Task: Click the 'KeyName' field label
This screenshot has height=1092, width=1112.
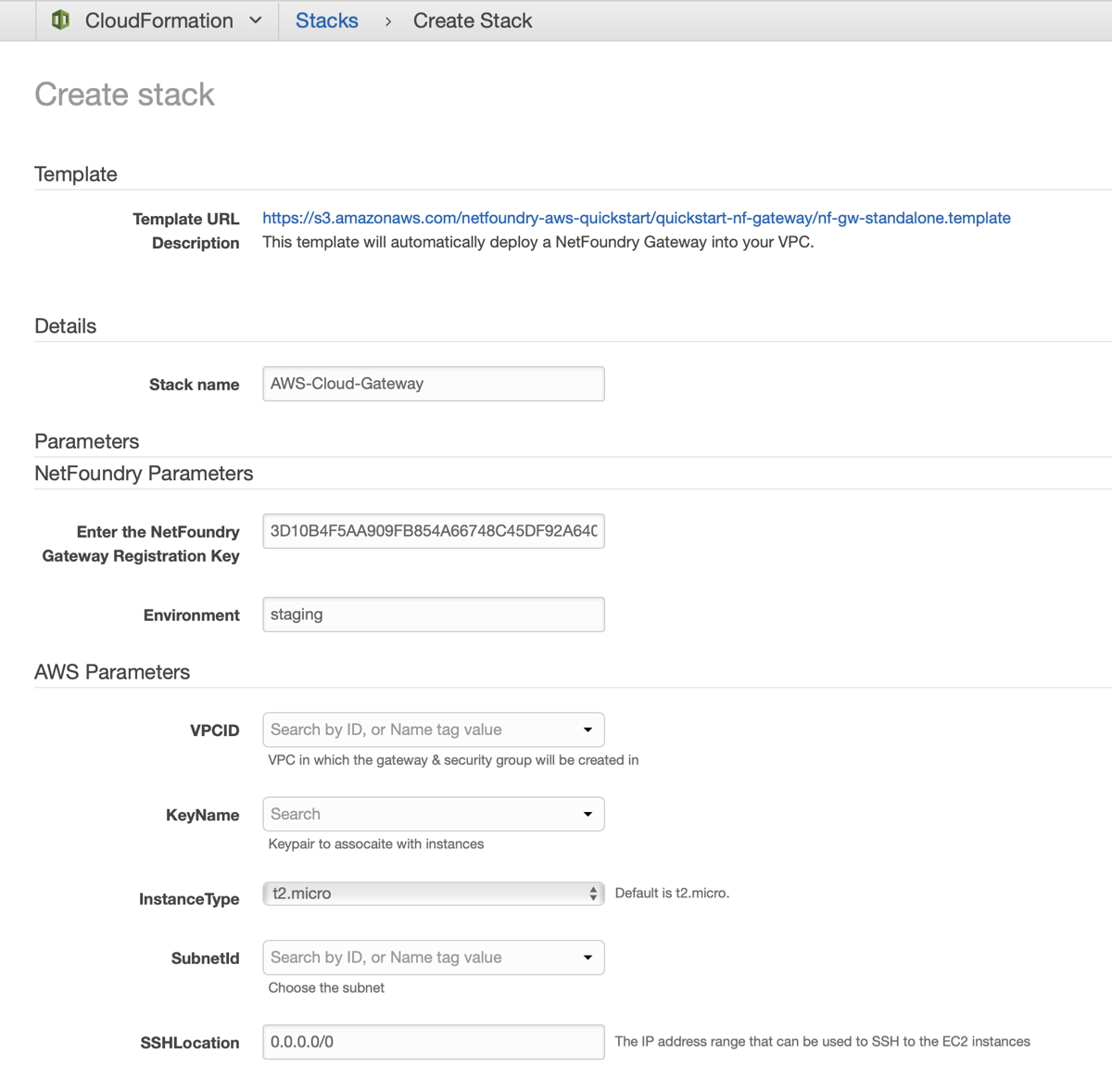Action: click(x=203, y=816)
